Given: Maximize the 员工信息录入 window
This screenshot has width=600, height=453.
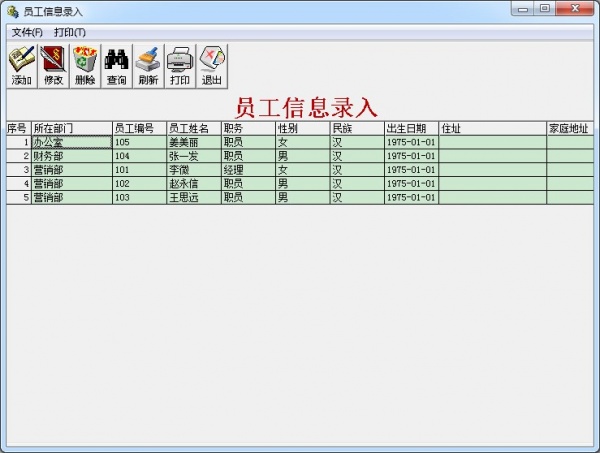Looking at the screenshot, I should point(545,9).
